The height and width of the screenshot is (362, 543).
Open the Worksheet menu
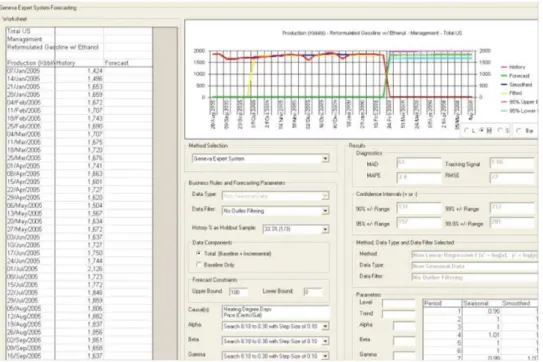point(15,19)
